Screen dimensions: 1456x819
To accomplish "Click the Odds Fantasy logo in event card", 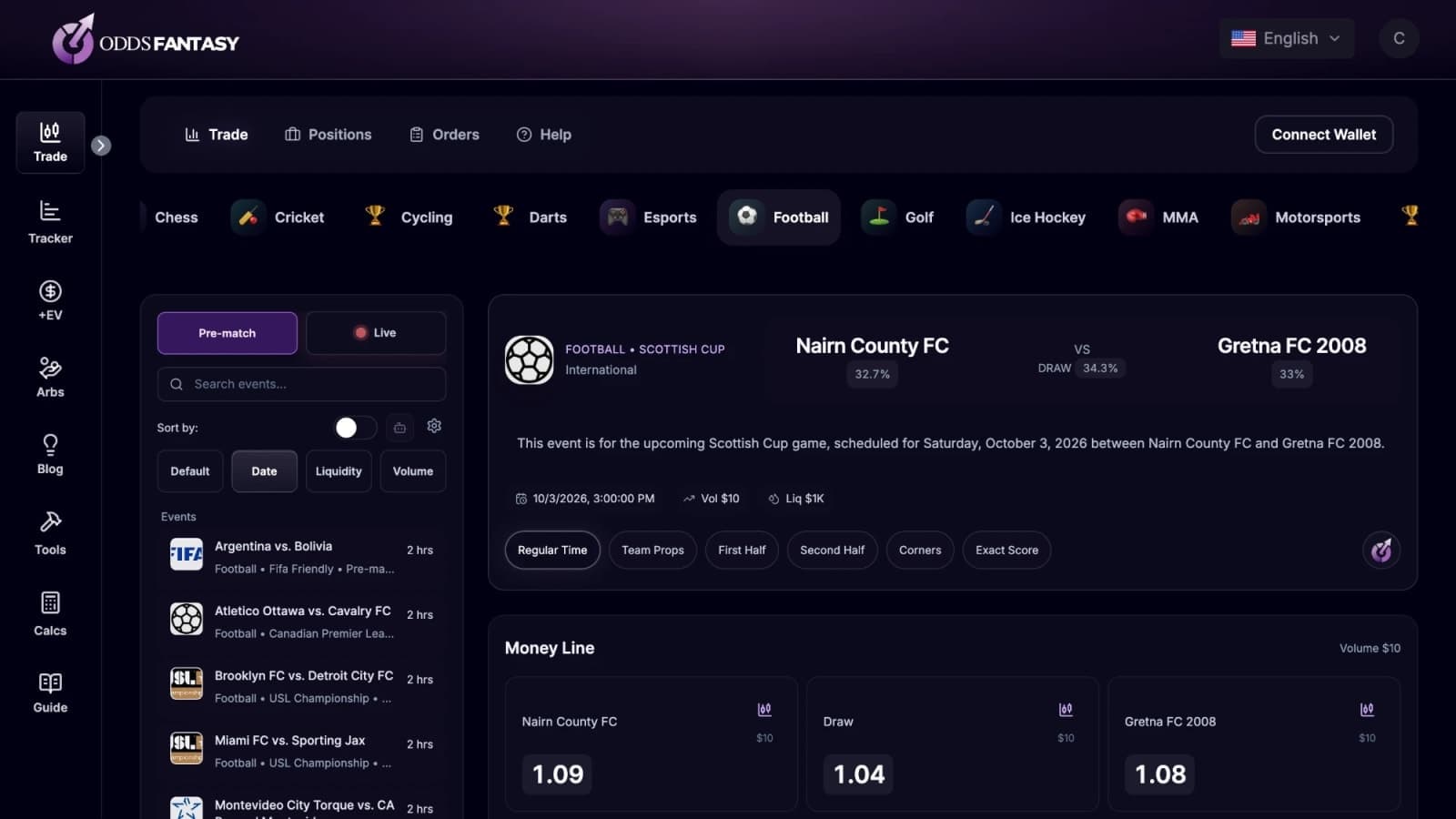I will coord(1381,550).
